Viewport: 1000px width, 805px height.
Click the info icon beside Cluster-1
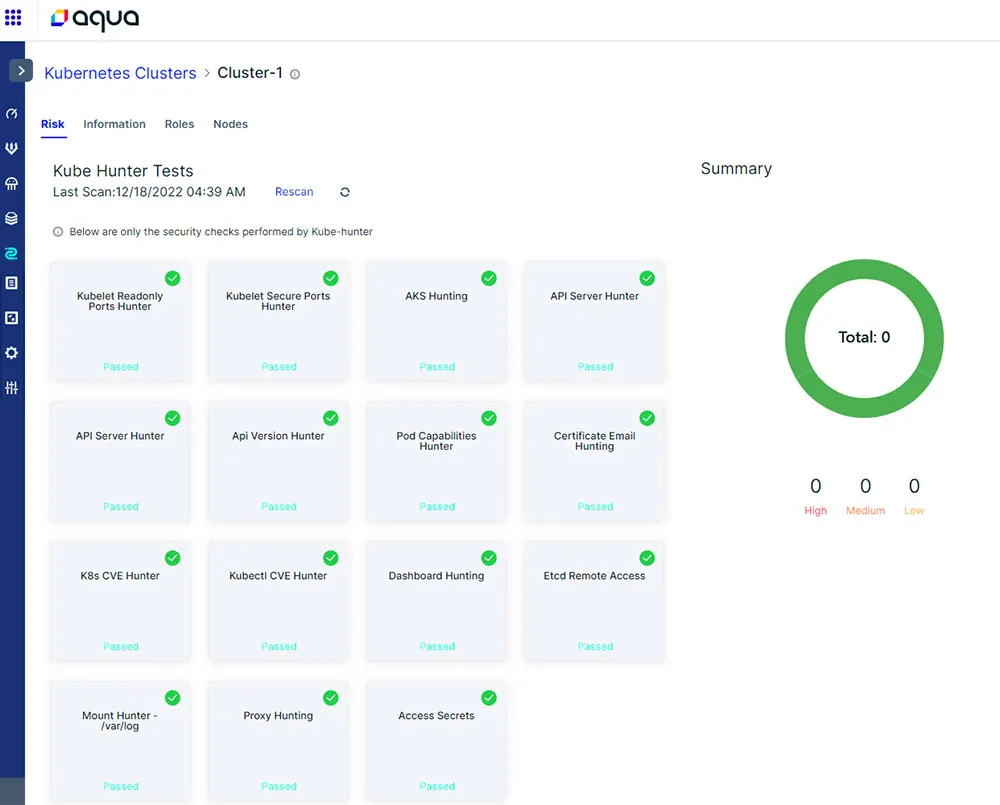[295, 74]
